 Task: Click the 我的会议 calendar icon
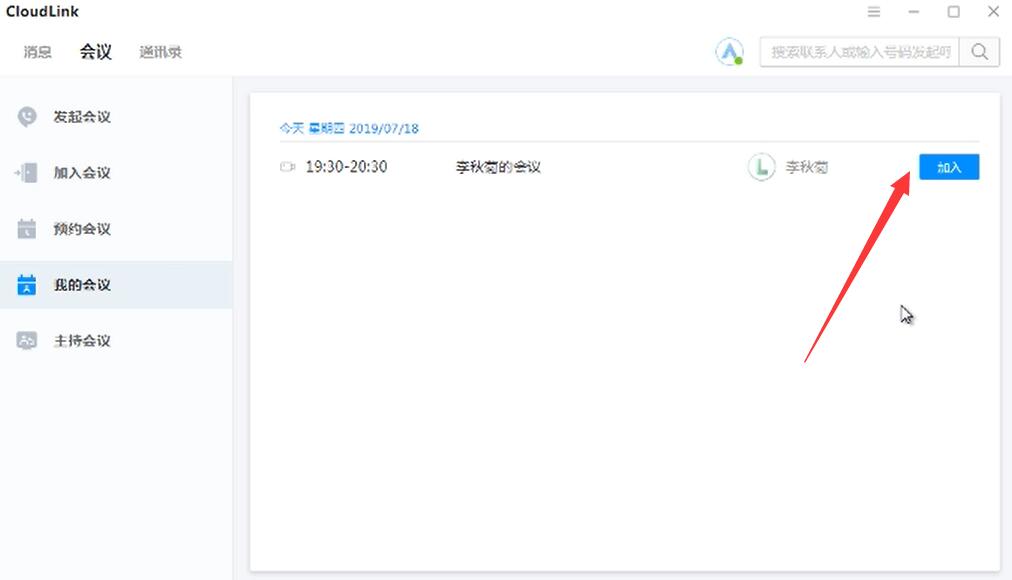(x=26, y=285)
